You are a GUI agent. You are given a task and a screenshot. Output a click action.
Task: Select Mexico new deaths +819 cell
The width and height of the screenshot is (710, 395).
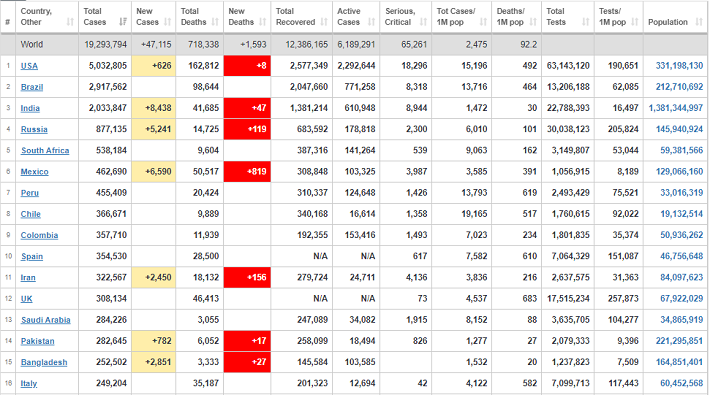pos(247,172)
